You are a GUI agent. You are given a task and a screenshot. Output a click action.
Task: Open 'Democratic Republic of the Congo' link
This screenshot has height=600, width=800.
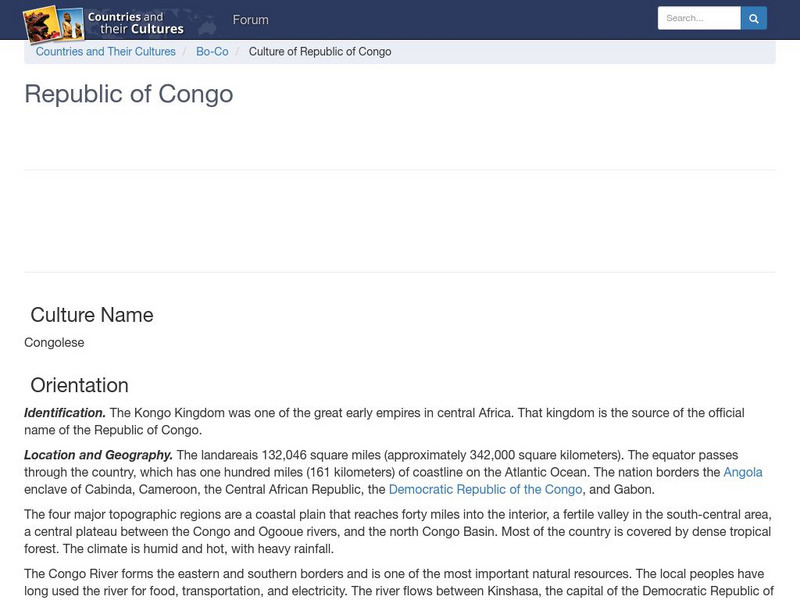click(485, 489)
